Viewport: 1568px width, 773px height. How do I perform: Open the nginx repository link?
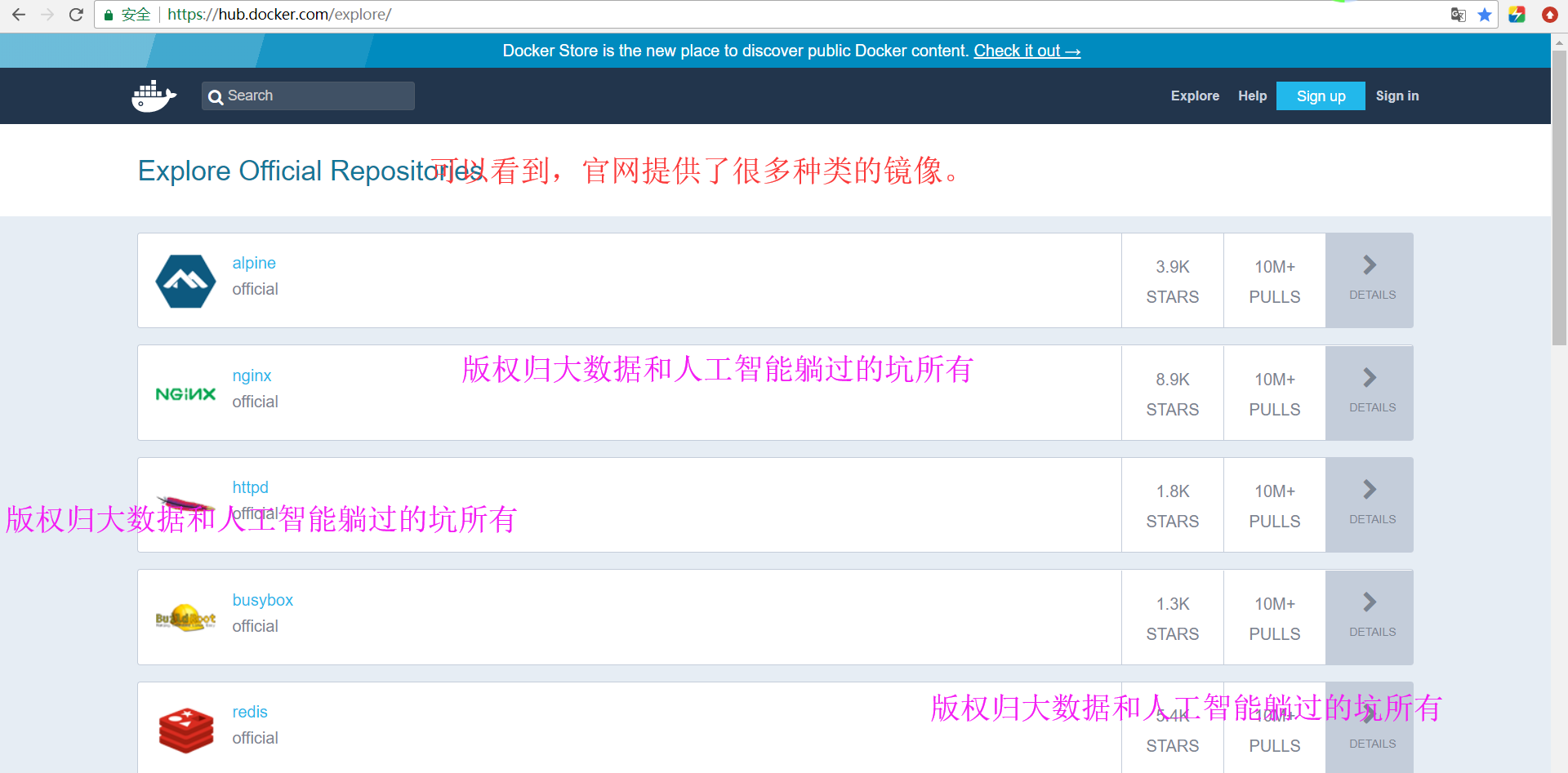(252, 375)
